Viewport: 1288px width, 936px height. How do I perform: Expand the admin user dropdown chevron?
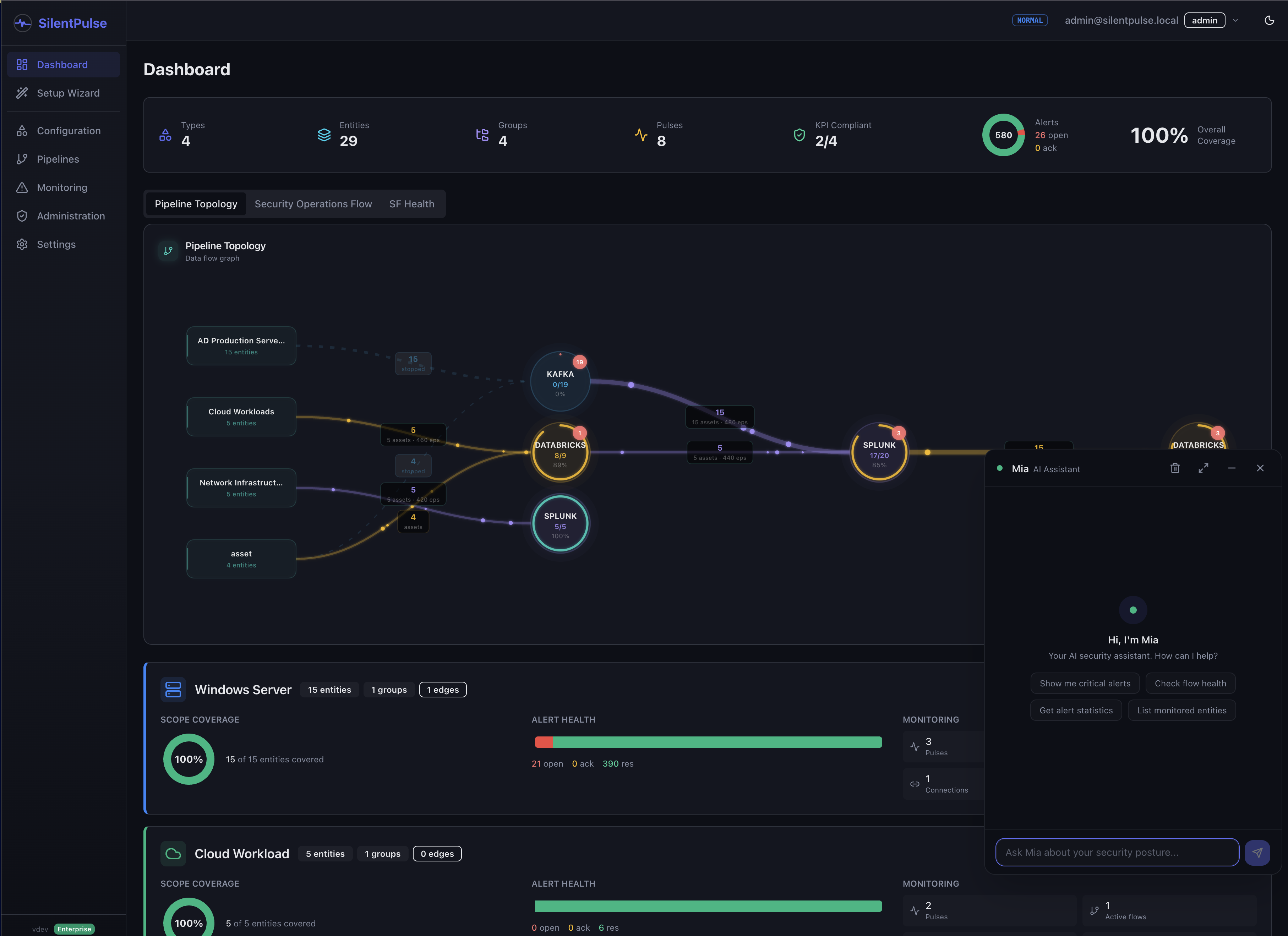point(1236,21)
